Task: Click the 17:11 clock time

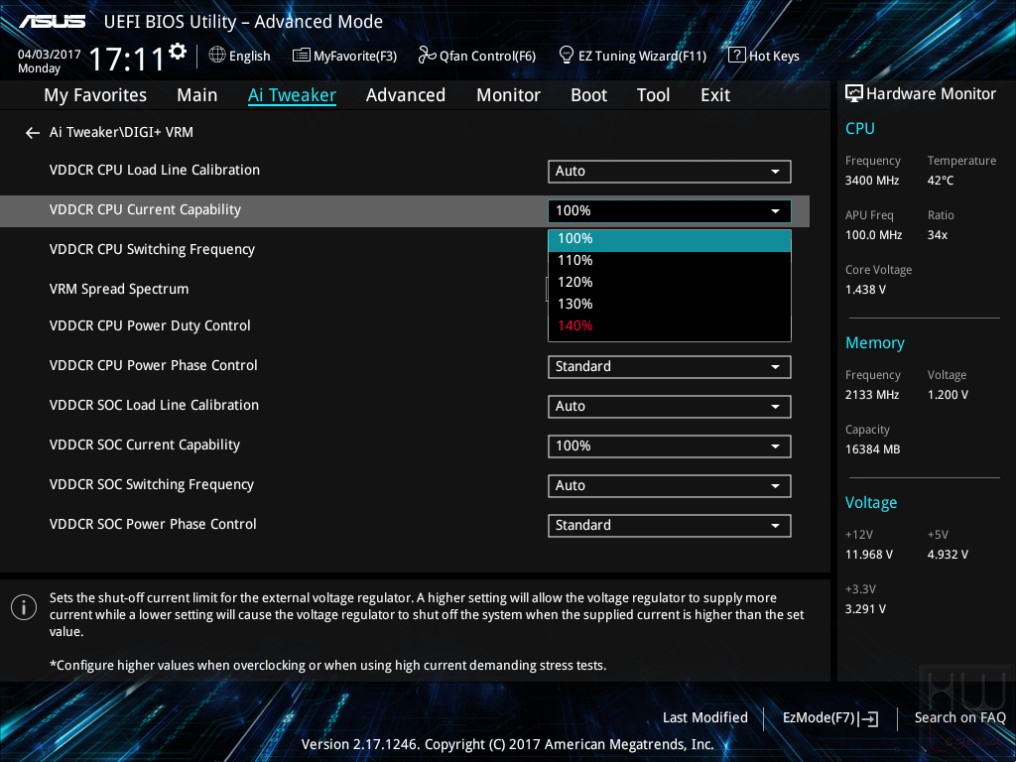Action: click(x=126, y=60)
